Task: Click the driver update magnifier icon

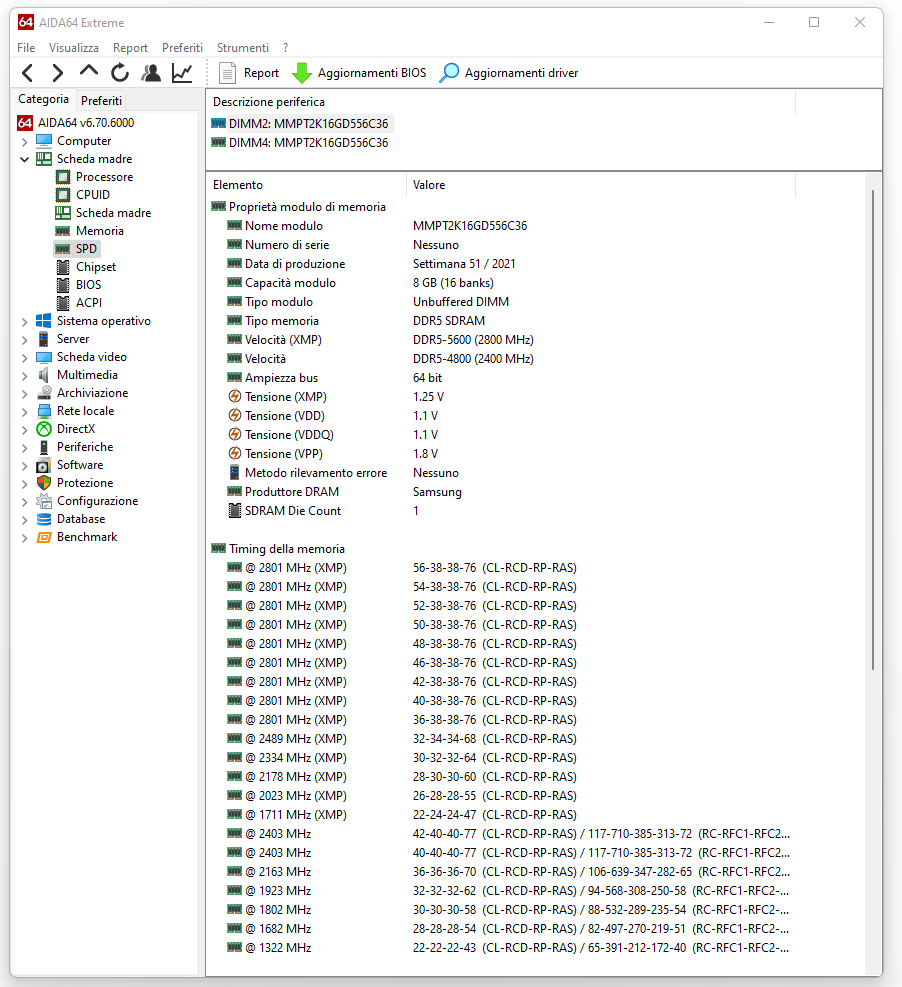Action: tap(449, 73)
